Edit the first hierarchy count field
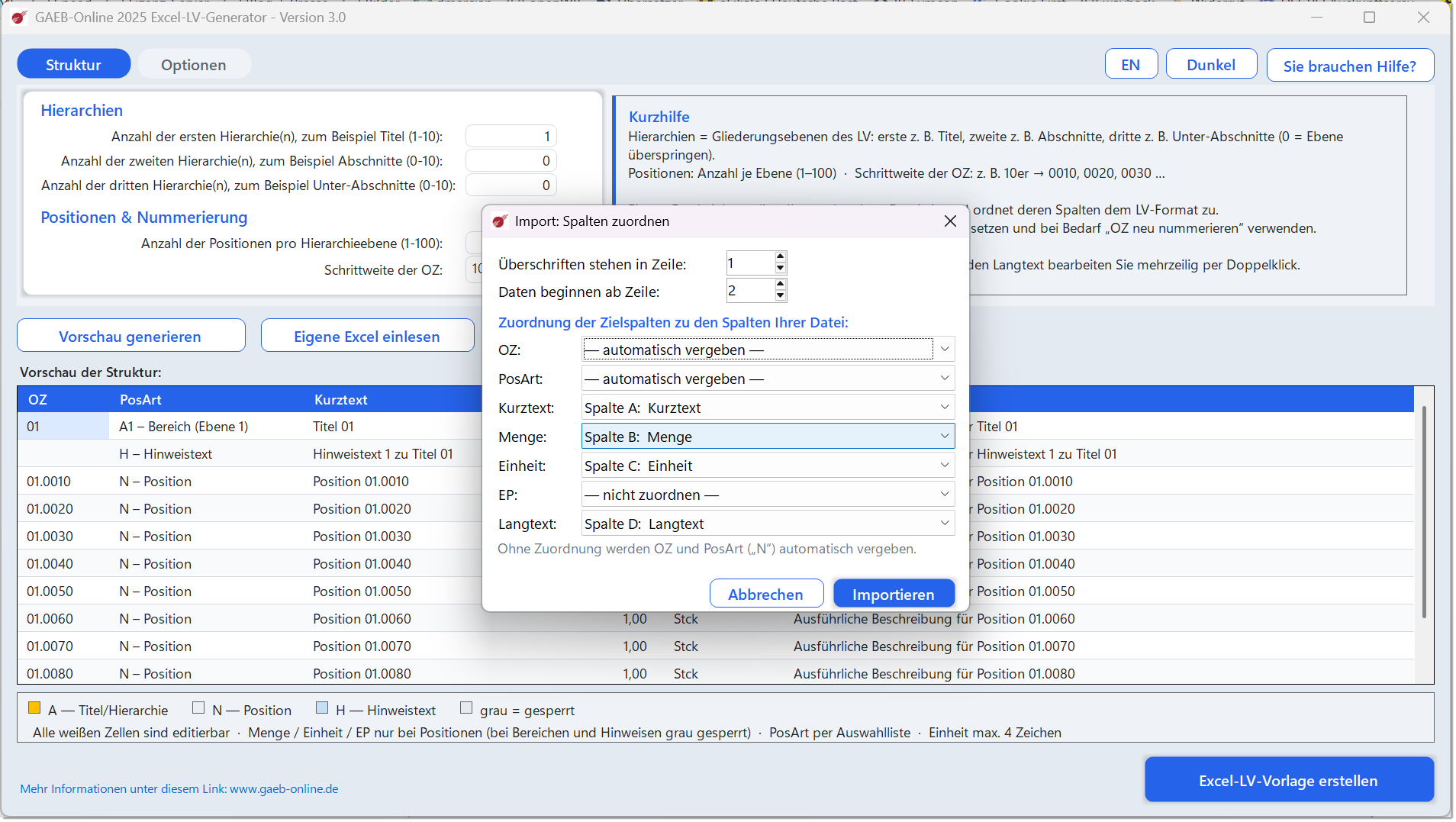The height and width of the screenshot is (822, 1456). coord(511,136)
